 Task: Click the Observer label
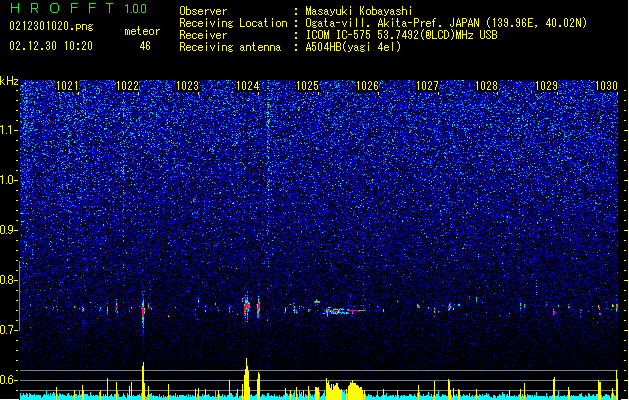pyautogui.click(x=203, y=11)
